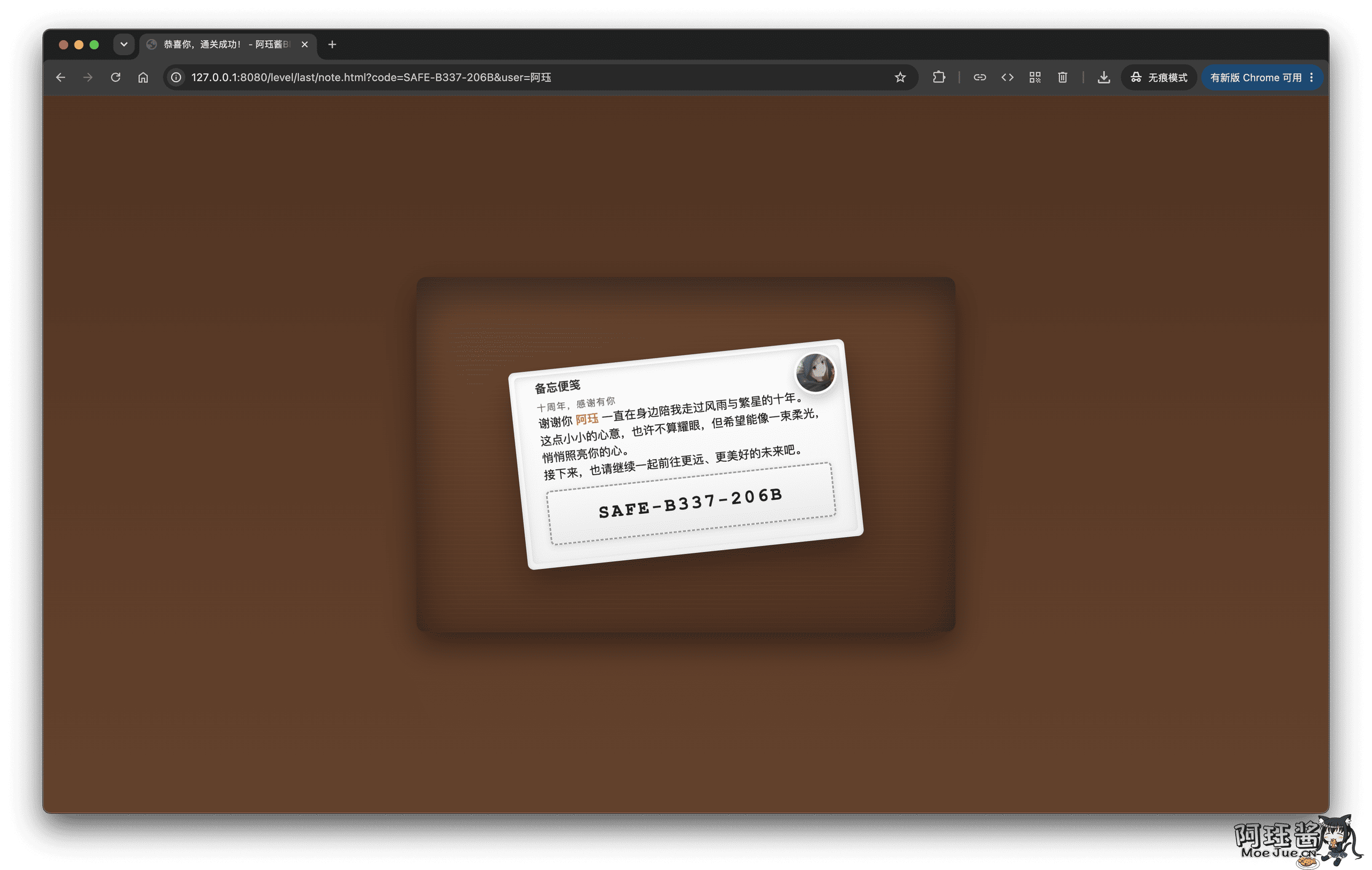Open the QR code extension

(x=1035, y=77)
